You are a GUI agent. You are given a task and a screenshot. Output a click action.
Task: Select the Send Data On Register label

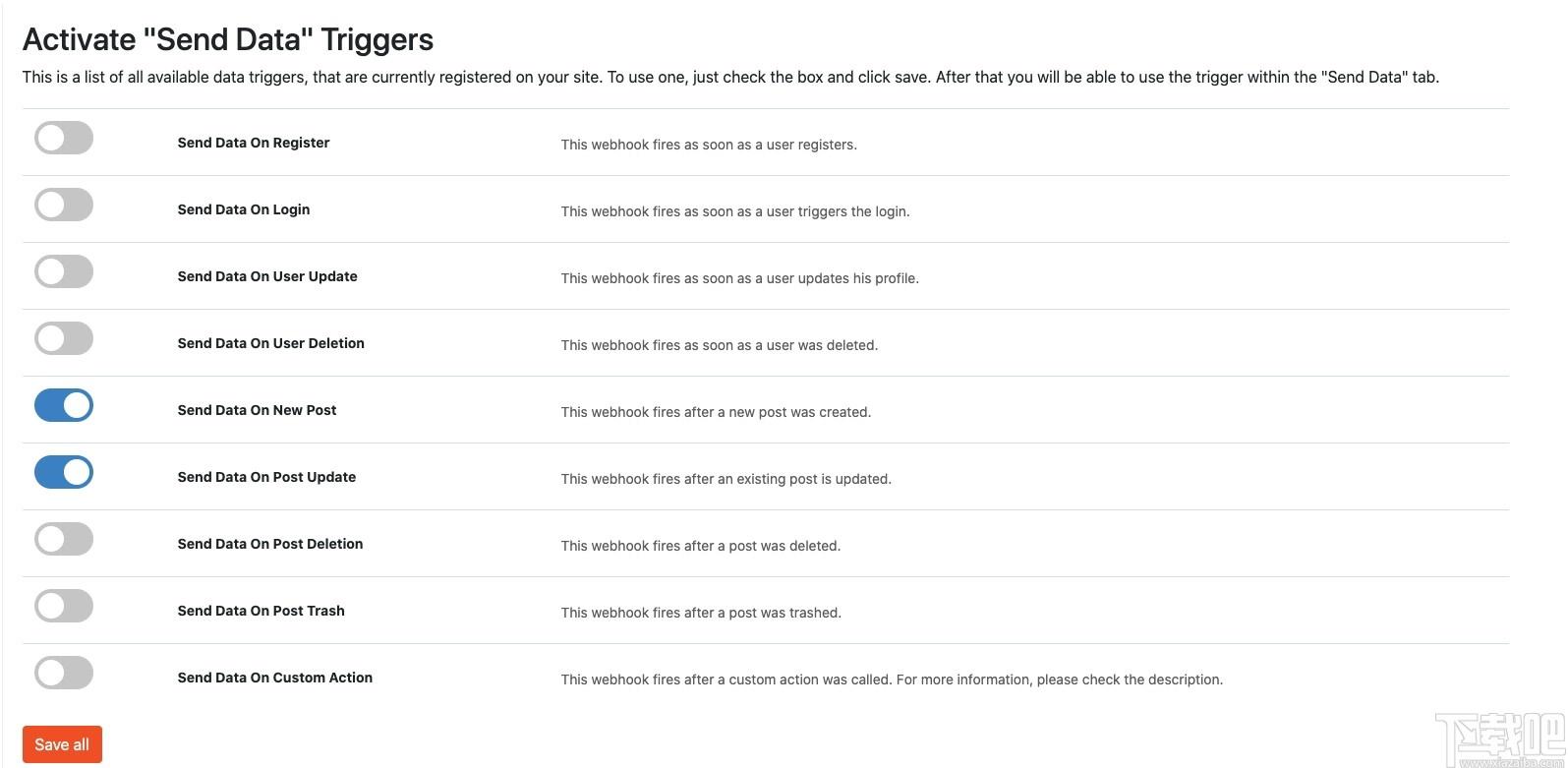(x=254, y=143)
